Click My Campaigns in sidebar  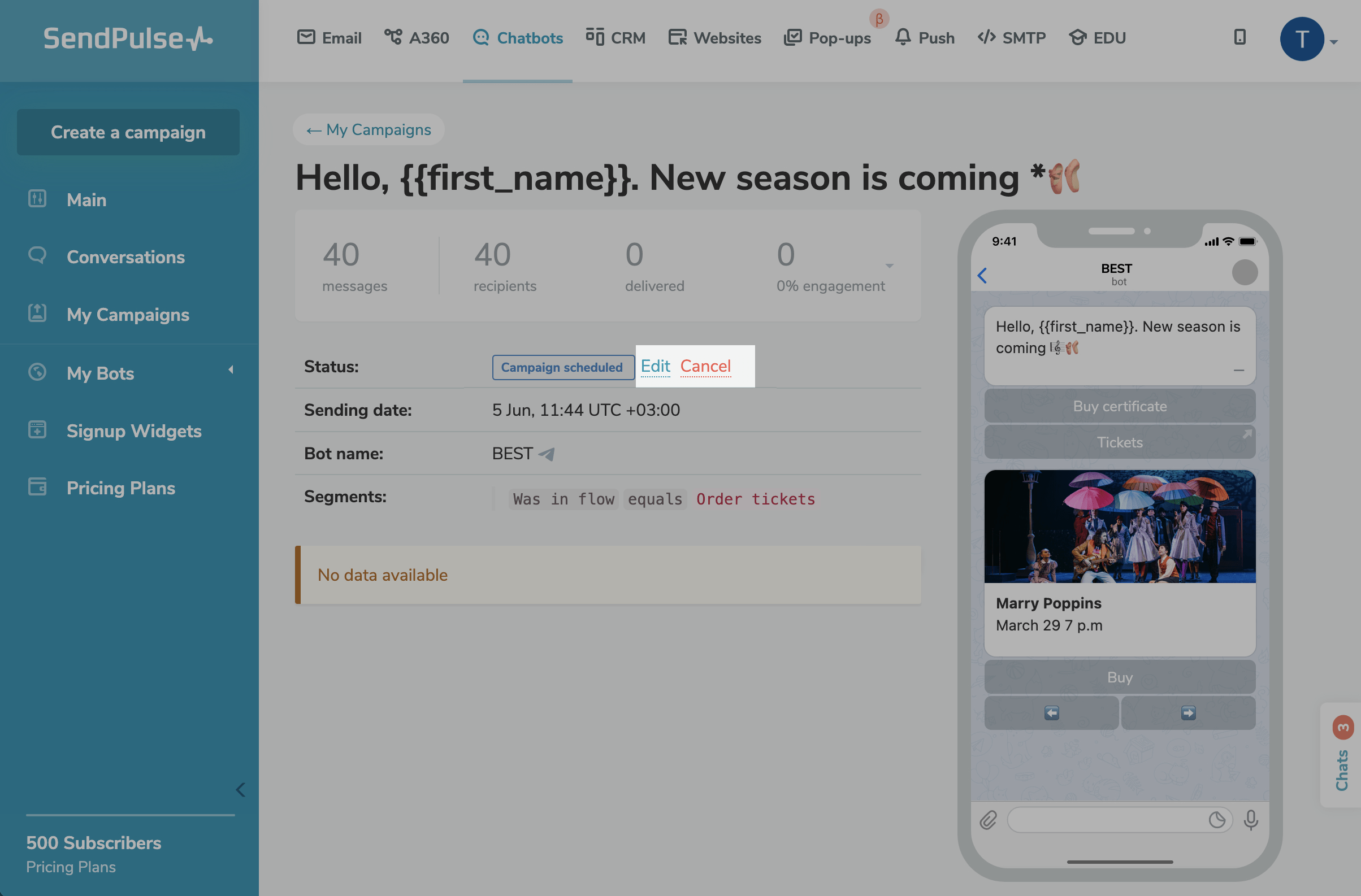pos(128,314)
